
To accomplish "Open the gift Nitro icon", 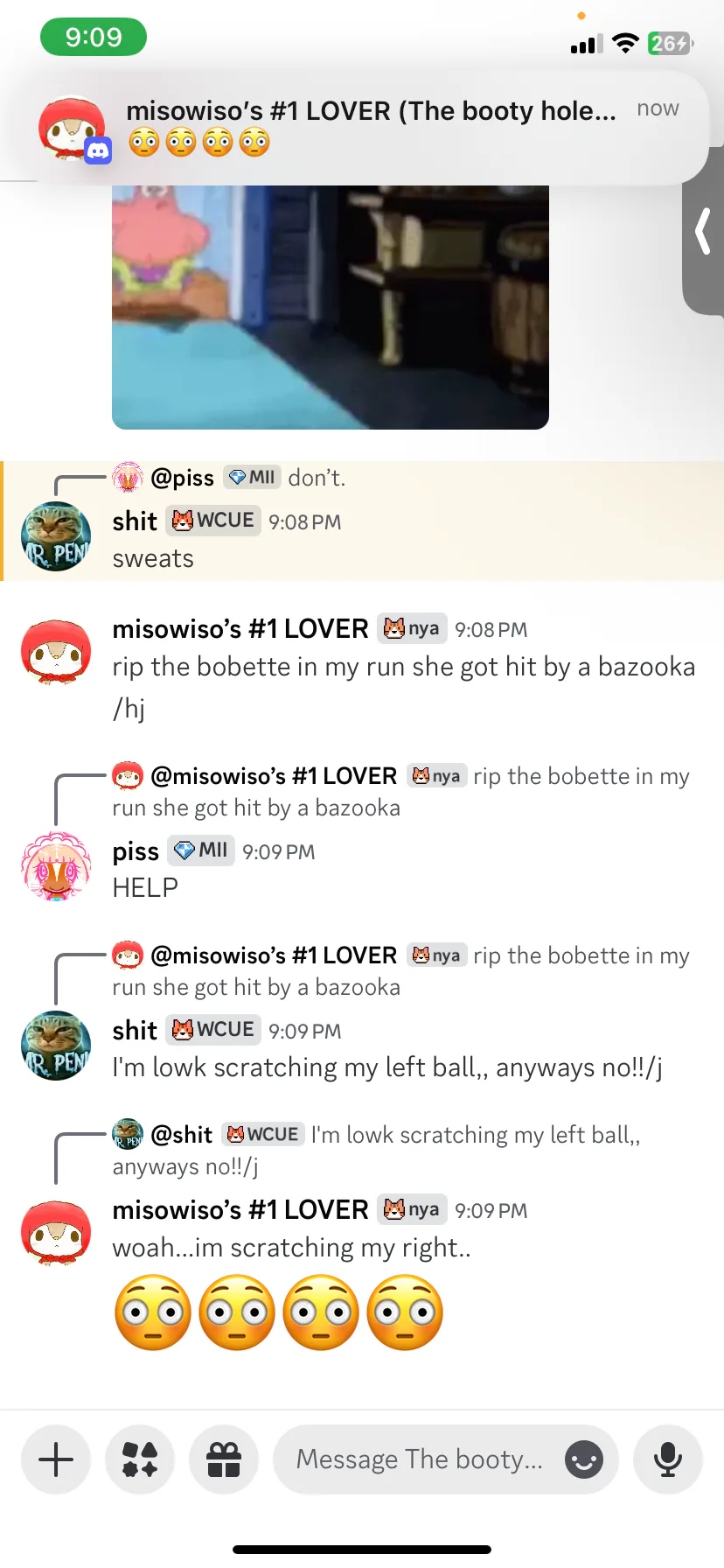I will coord(224,1459).
